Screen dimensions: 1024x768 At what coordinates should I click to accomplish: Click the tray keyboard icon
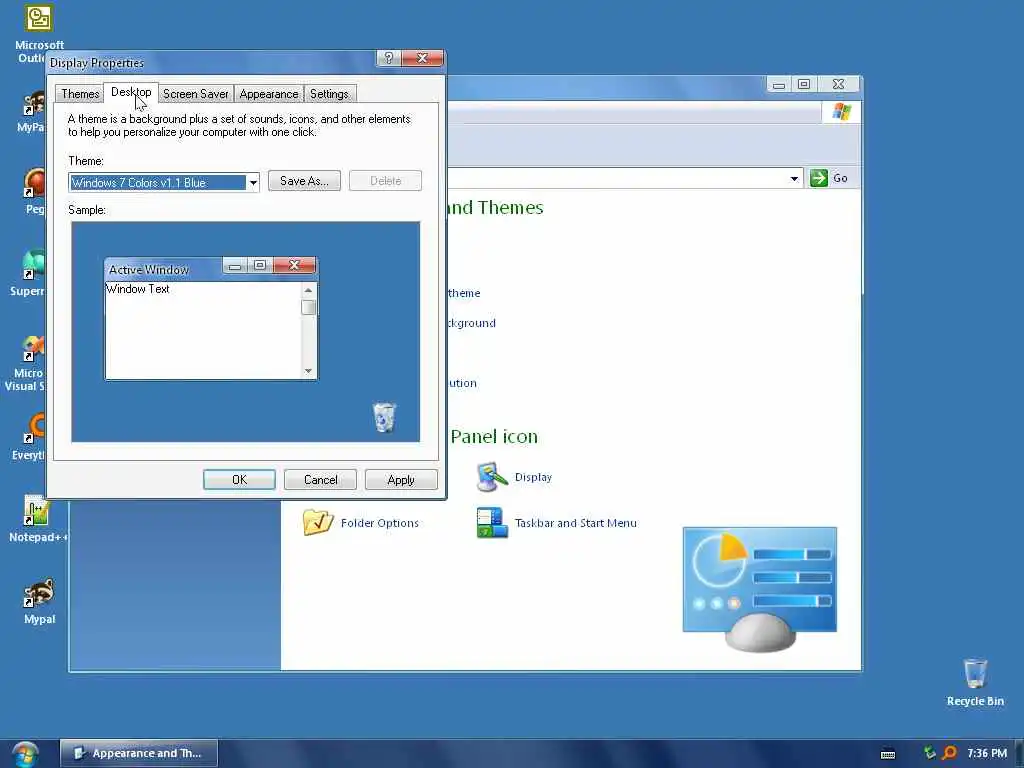(888, 754)
